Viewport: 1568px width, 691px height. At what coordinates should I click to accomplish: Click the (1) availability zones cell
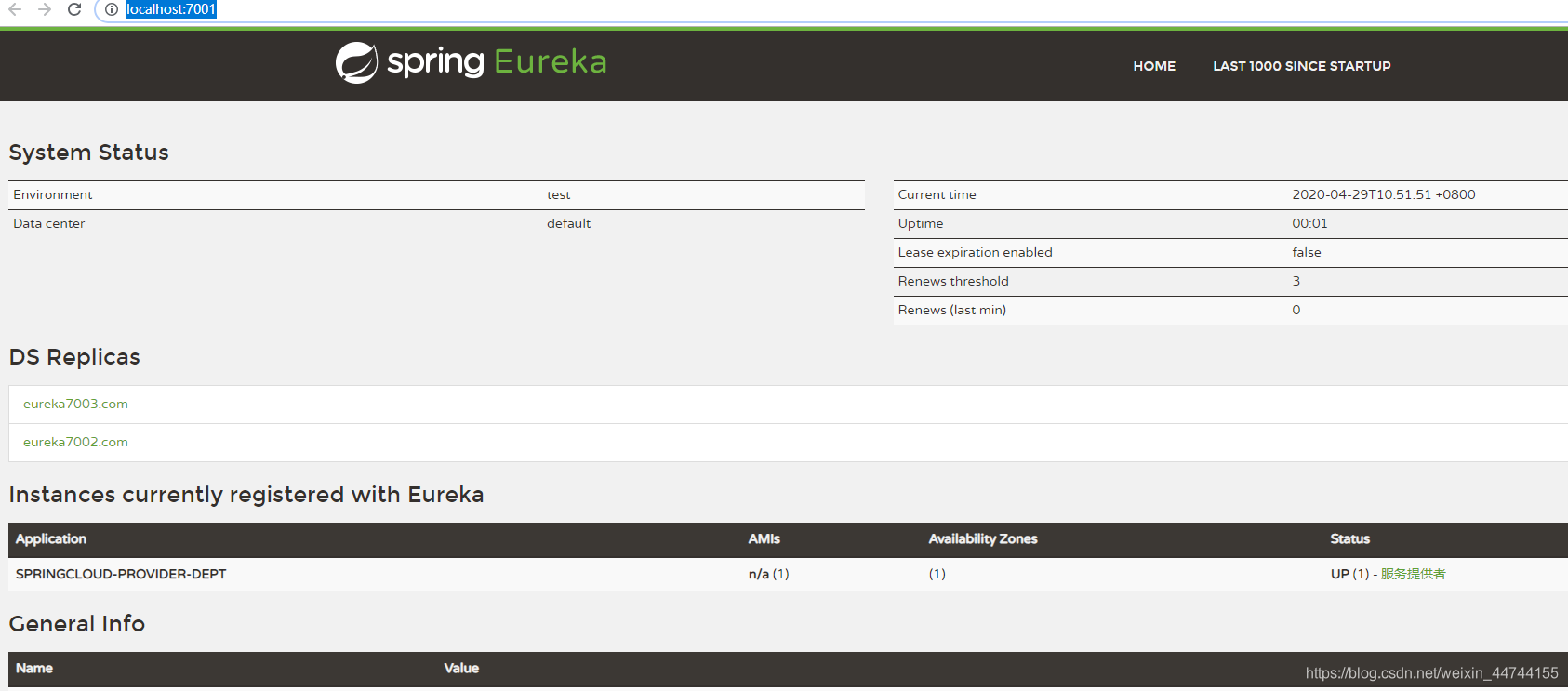(937, 574)
